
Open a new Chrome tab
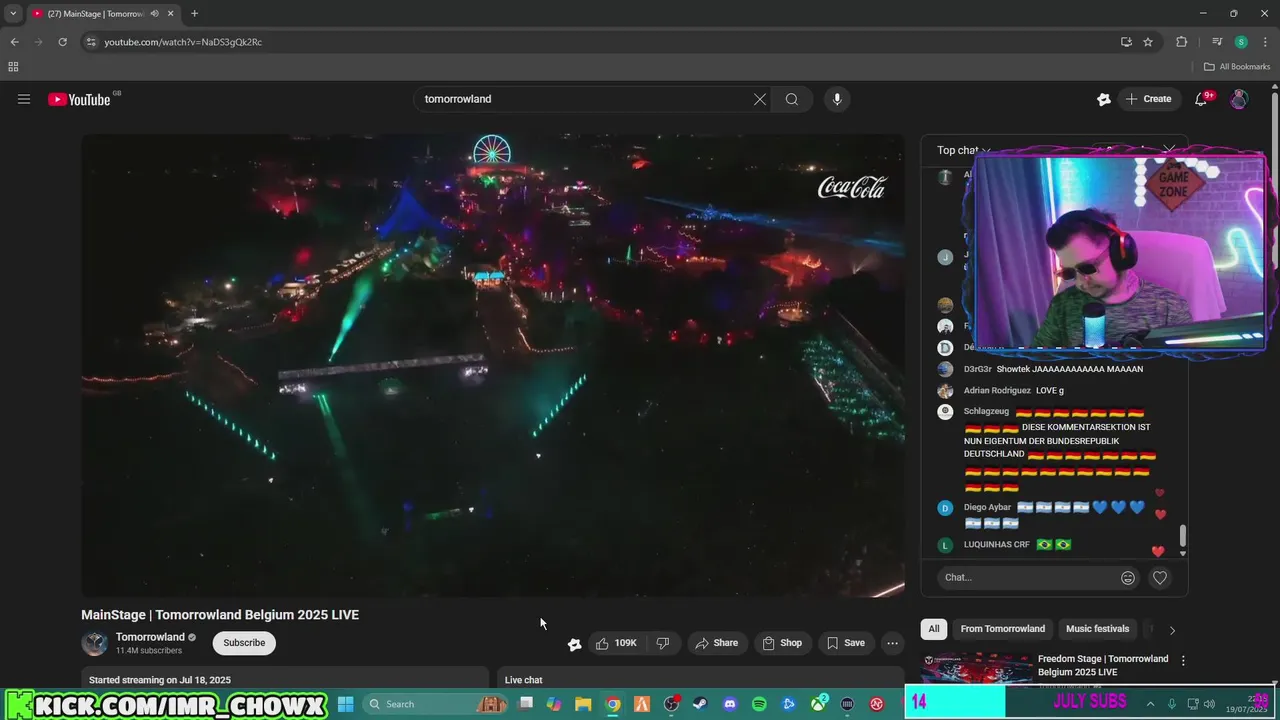194,14
